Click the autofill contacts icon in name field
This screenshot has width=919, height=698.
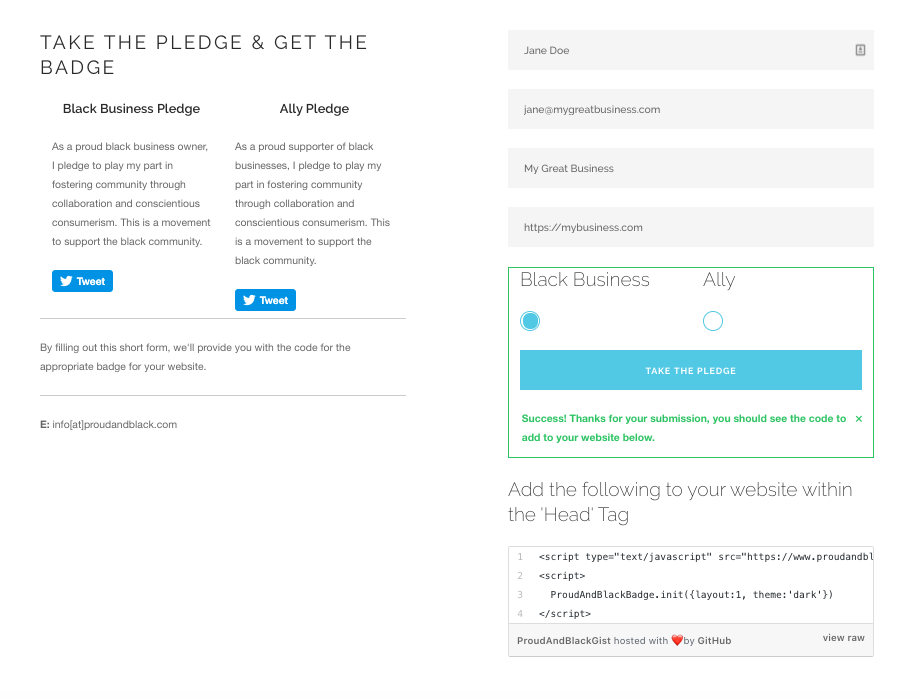[x=860, y=50]
